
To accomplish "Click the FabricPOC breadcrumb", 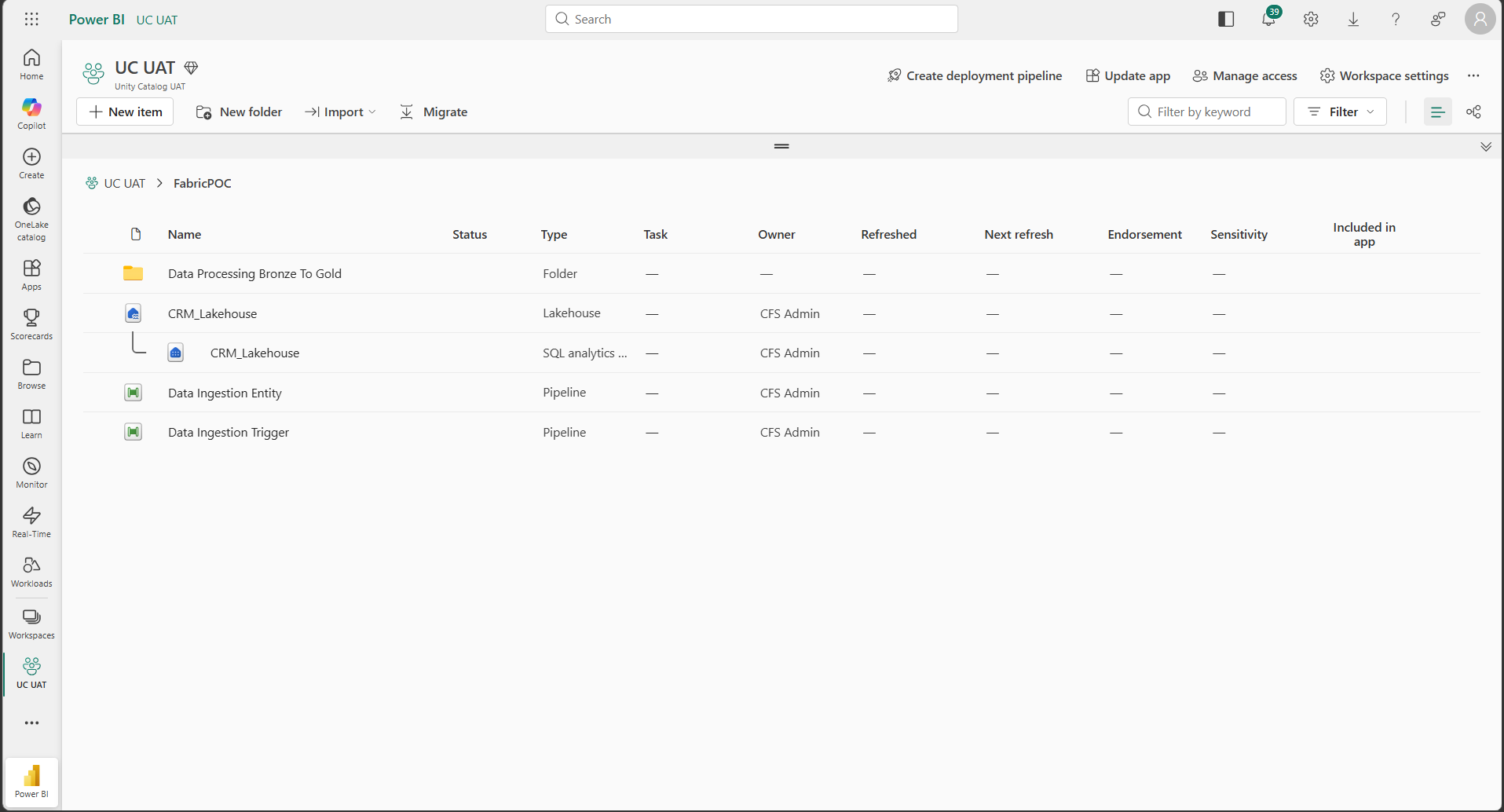I will [203, 183].
